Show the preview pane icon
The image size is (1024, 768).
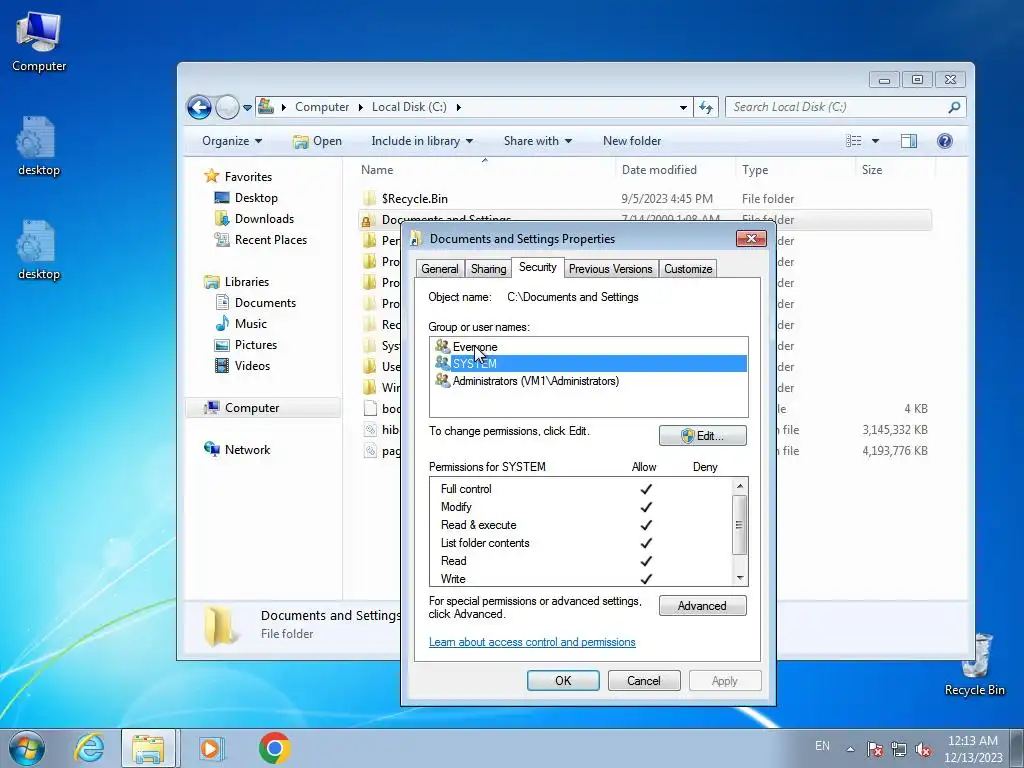click(908, 141)
